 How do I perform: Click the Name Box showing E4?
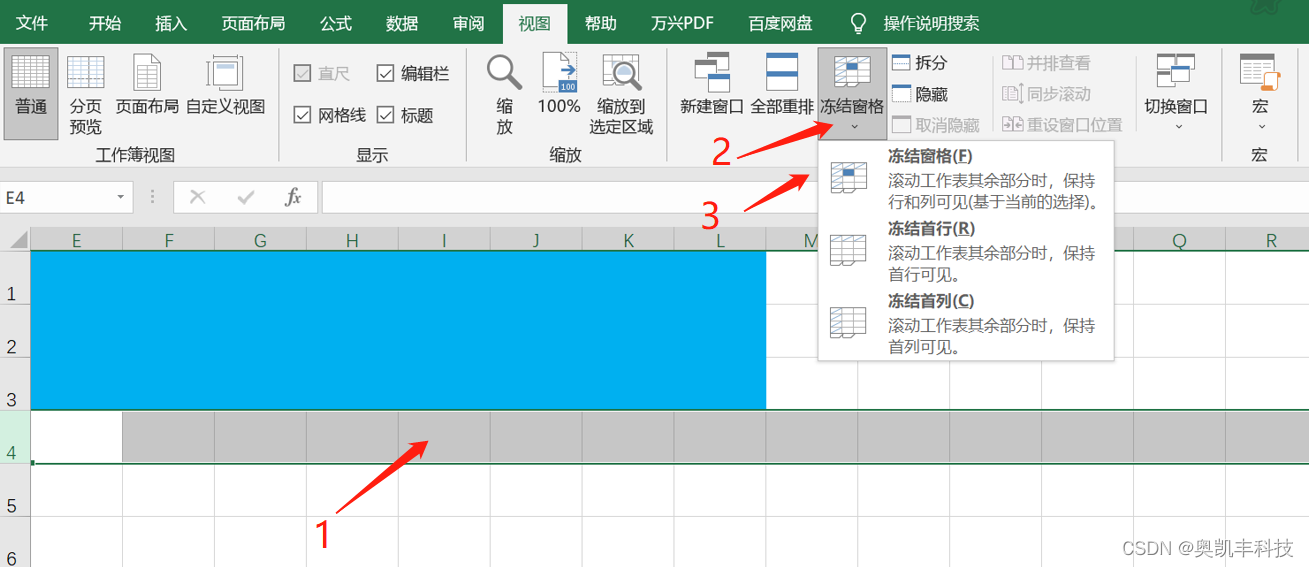click(x=58, y=198)
